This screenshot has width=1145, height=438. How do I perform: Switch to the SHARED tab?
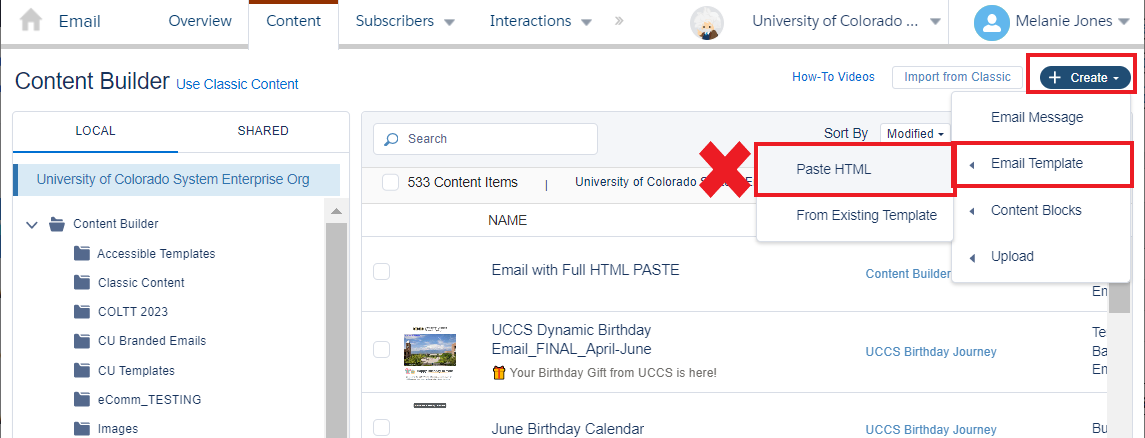click(263, 131)
